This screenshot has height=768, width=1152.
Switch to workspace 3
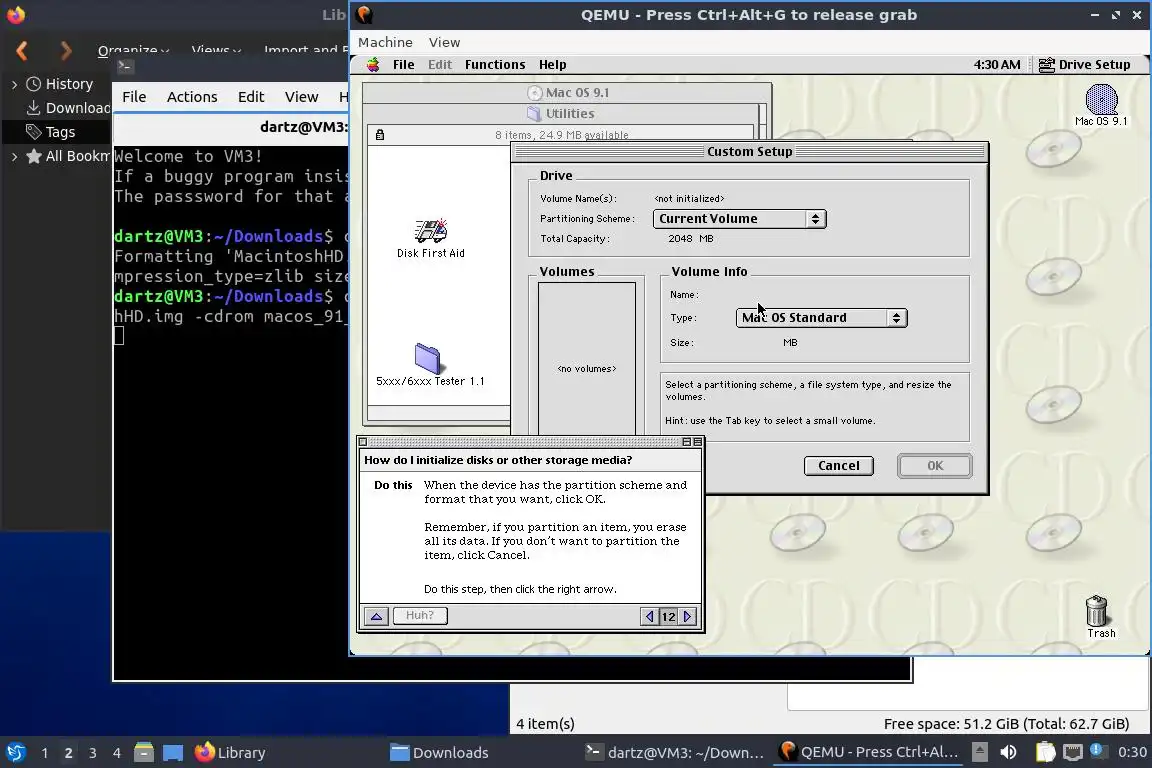tap(93, 753)
